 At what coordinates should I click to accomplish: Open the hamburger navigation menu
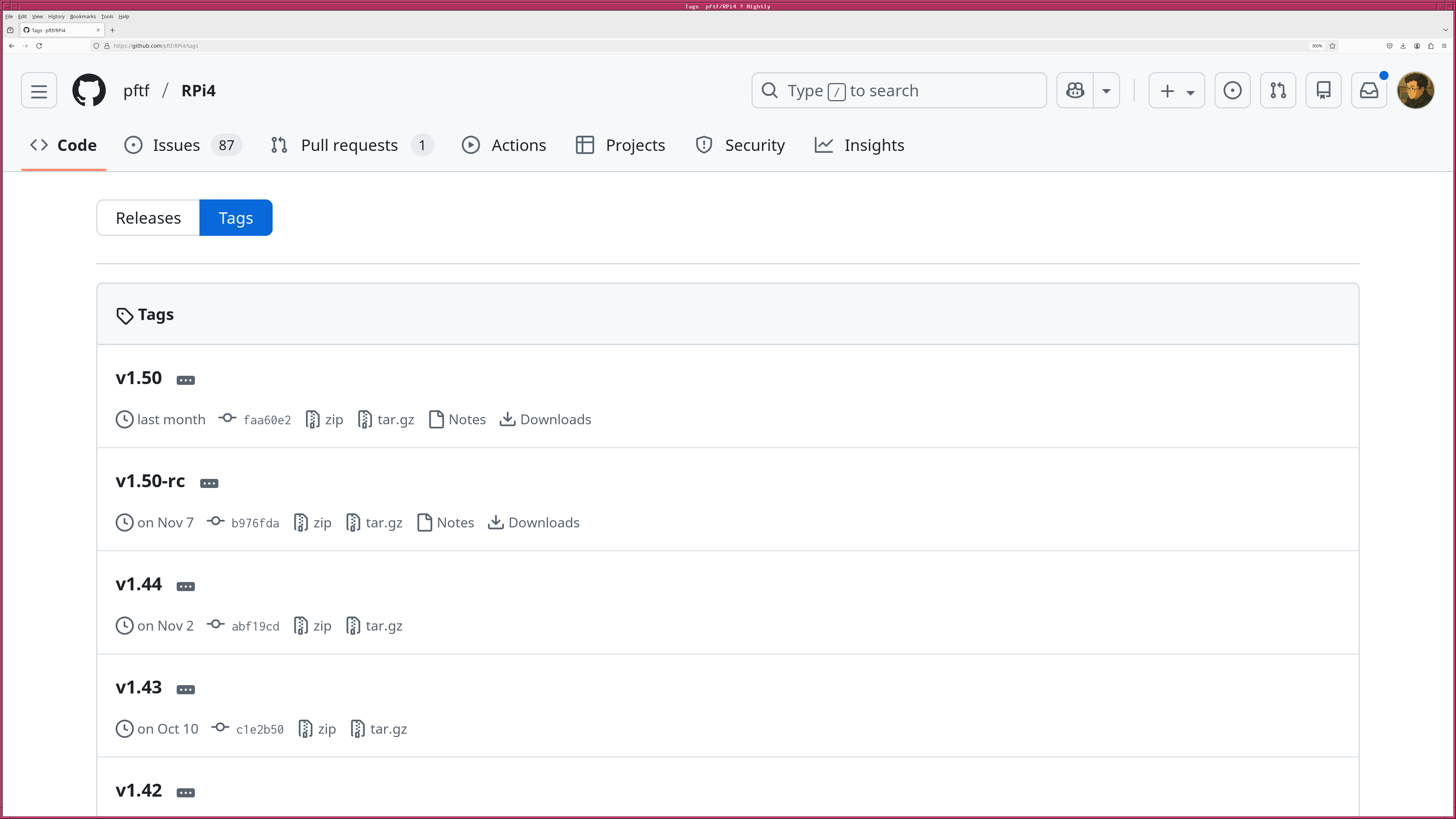[x=39, y=91]
